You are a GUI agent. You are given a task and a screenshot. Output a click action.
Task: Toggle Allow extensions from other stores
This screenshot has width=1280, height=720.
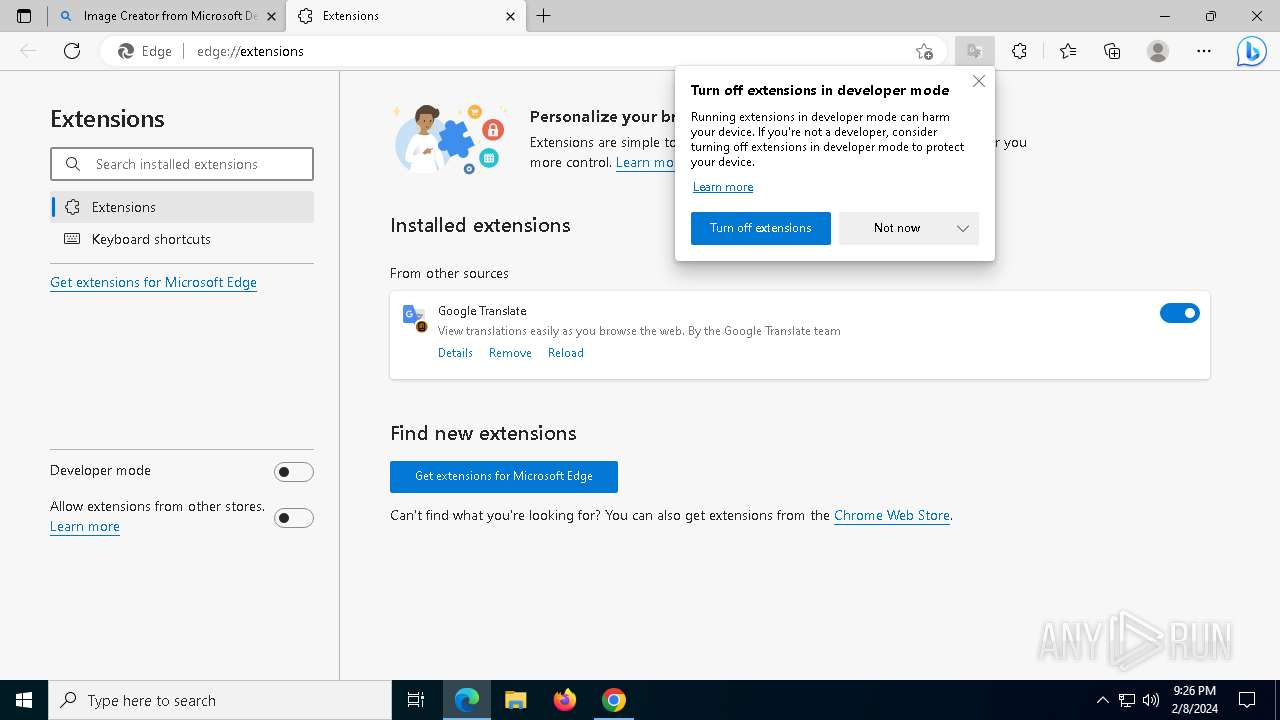click(294, 518)
